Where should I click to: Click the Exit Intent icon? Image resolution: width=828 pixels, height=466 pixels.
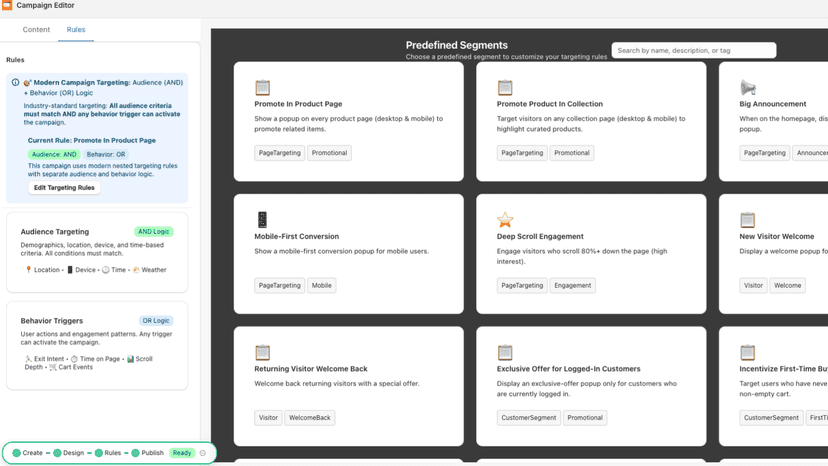point(29,359)
